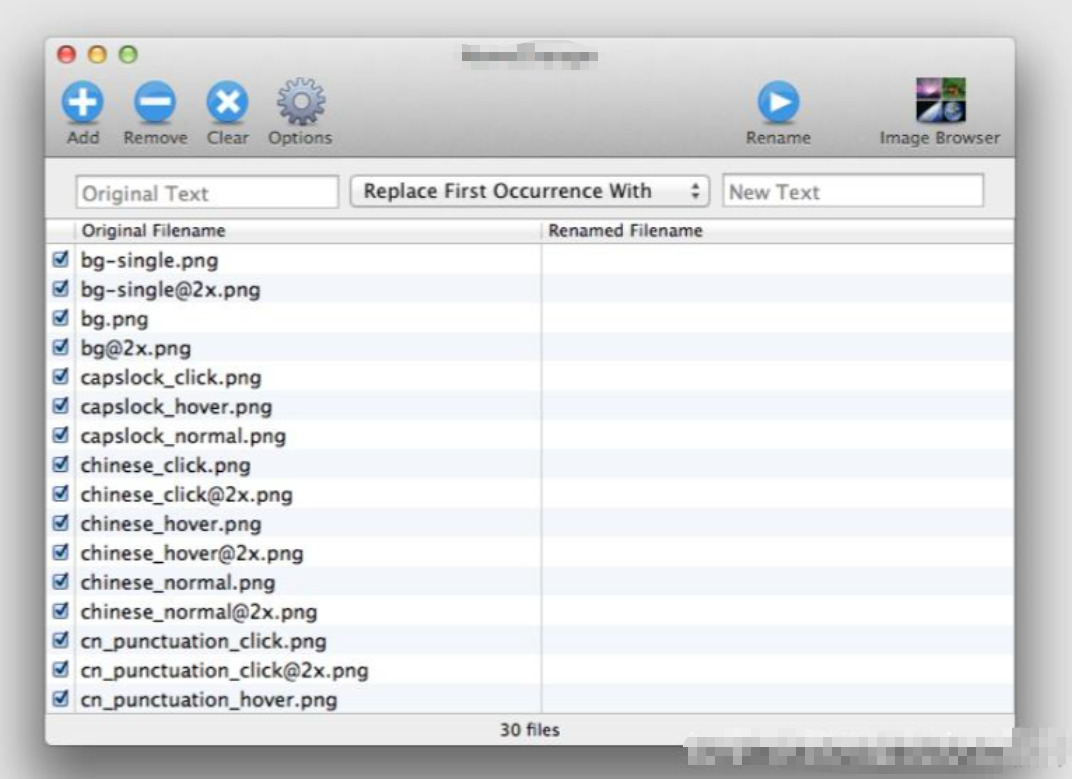This screenshot has width=1072, height=779.
Task: Select the capslock_normal.png filename
Action: tap(183, 436)
